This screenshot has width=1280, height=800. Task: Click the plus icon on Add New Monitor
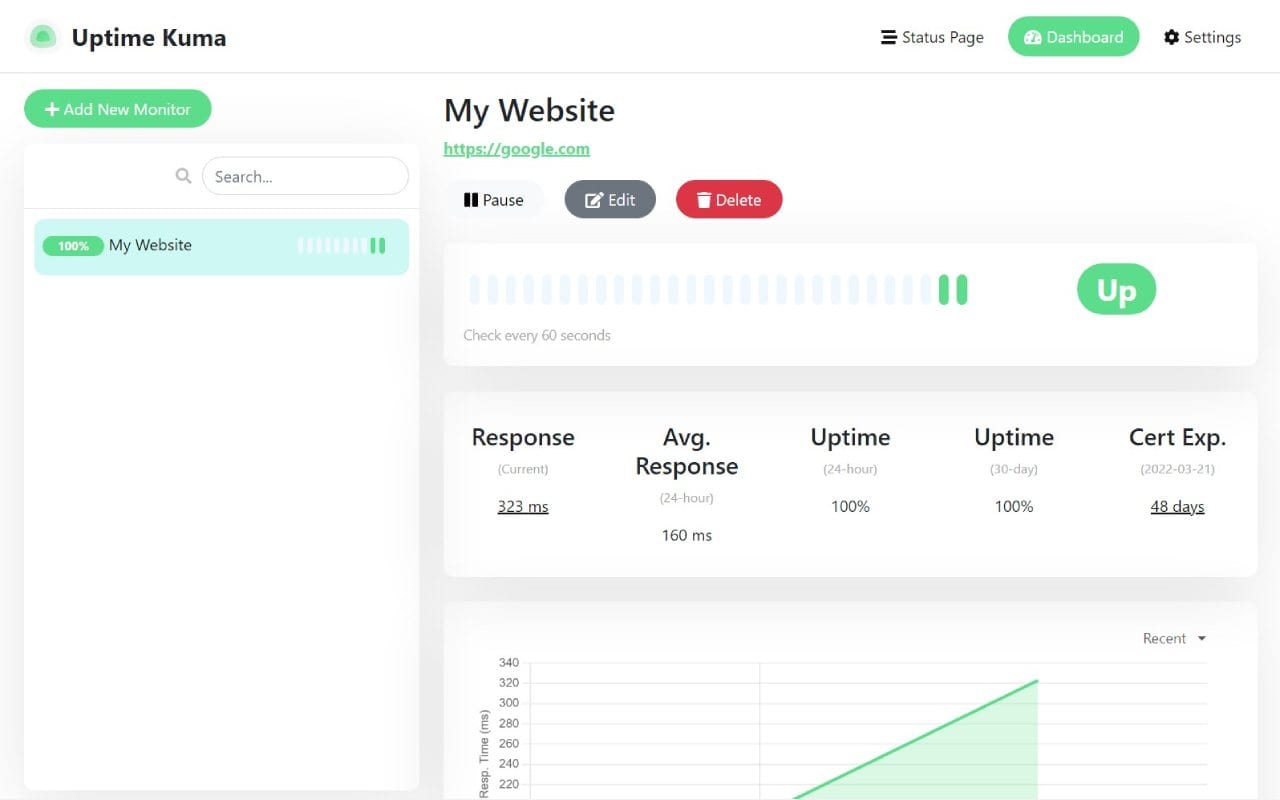pos(53,108)
